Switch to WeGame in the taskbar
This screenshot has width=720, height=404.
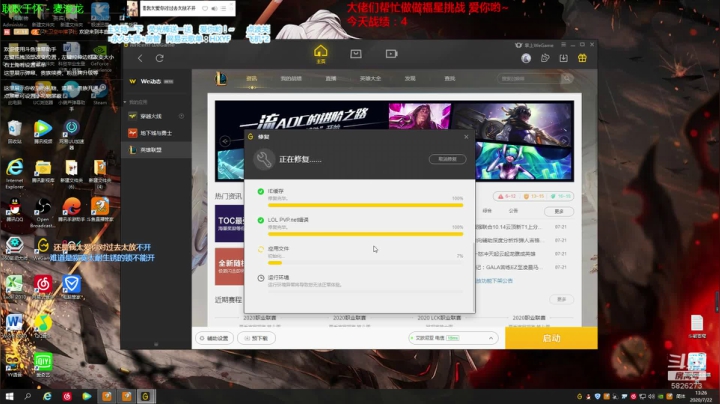point(146,396)
